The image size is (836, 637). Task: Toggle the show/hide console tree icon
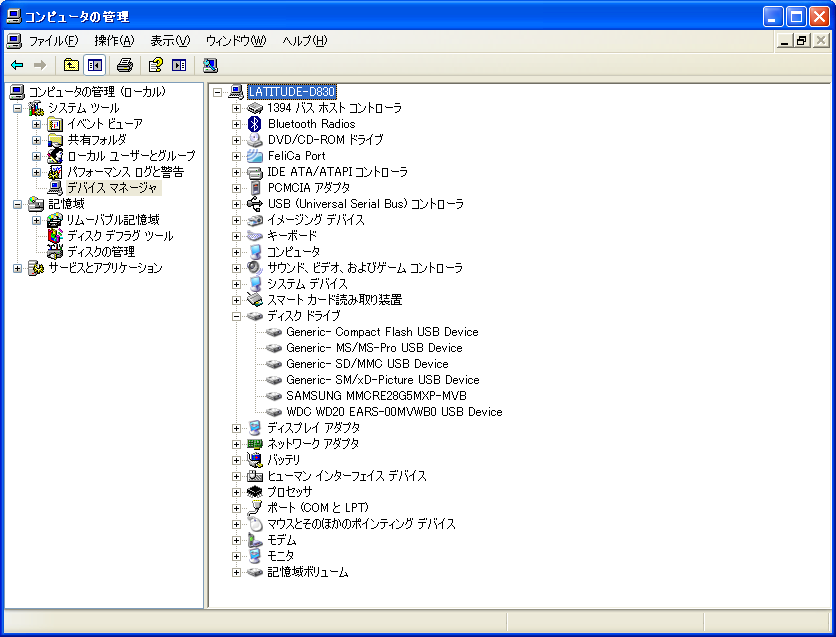[94, 65]
